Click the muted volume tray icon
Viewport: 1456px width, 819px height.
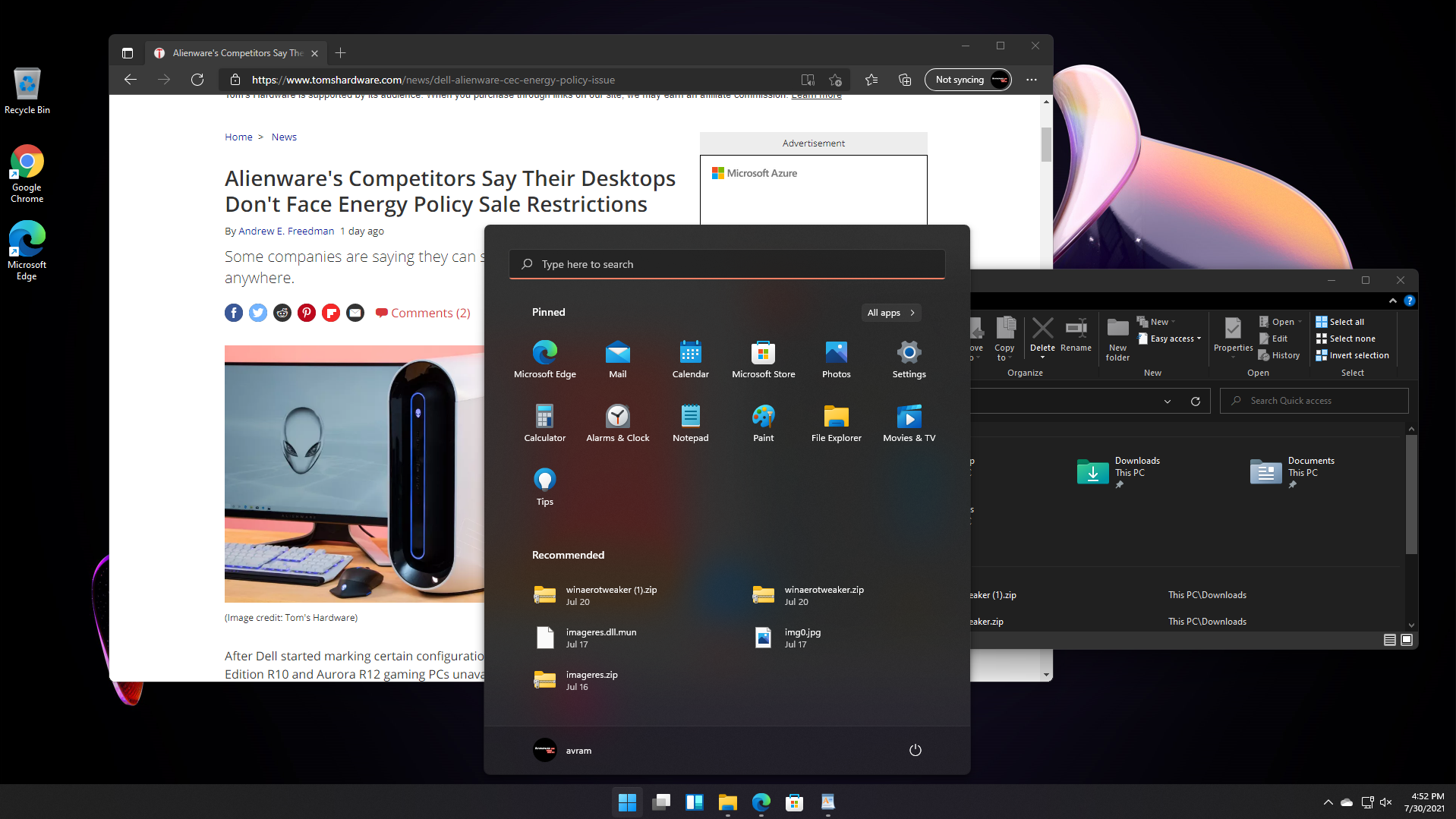1386,802
